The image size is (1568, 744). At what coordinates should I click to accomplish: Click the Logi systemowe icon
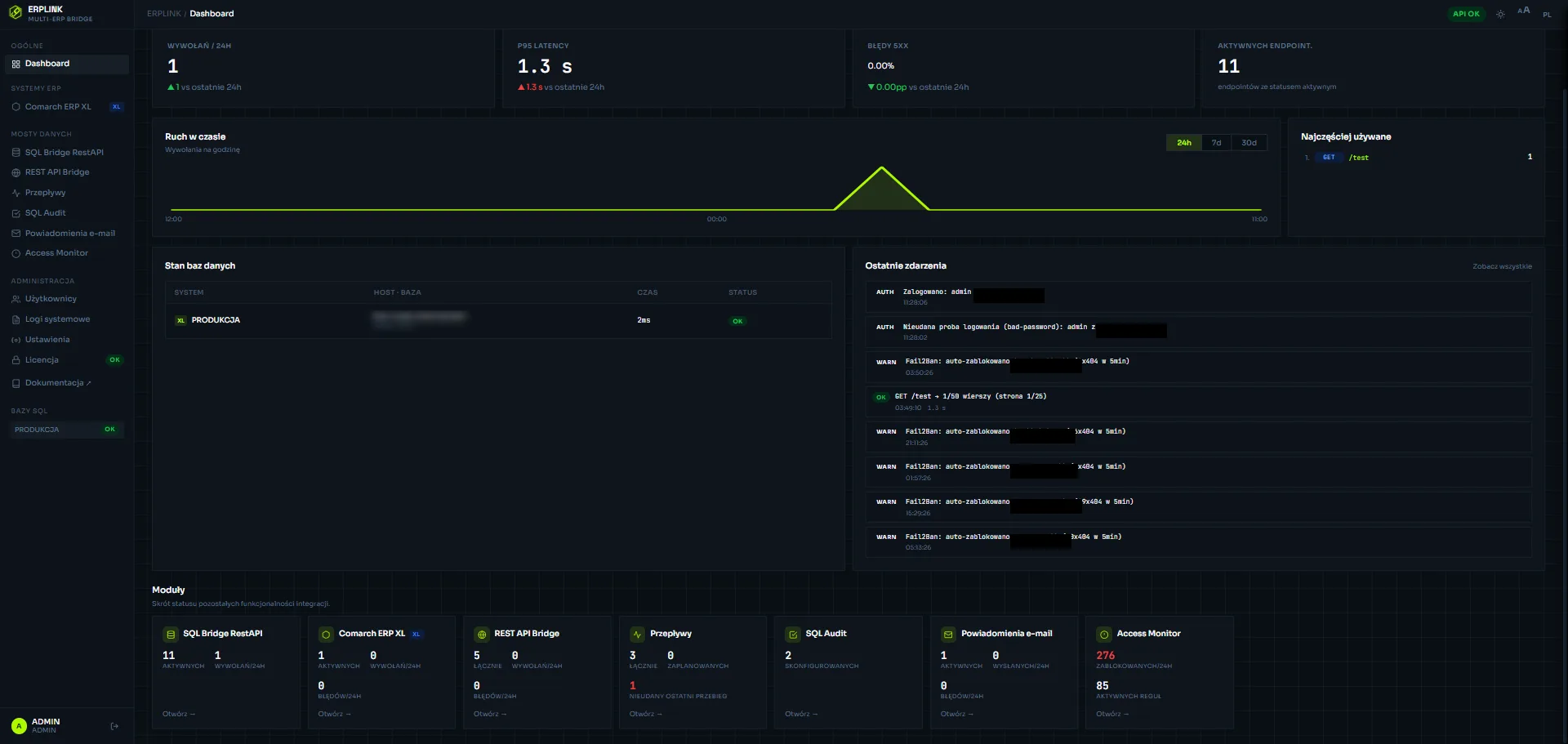(16, 319)
